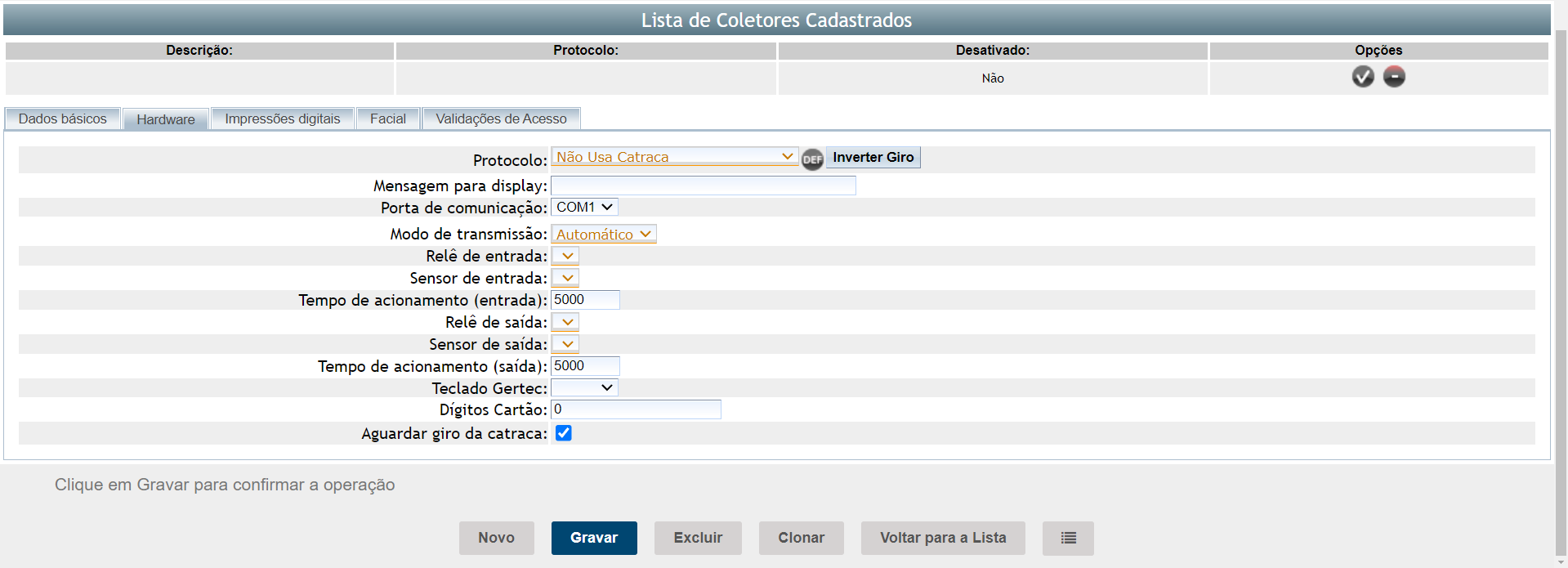Click the DEF icon next to Protocolo

tap(812, 159)
